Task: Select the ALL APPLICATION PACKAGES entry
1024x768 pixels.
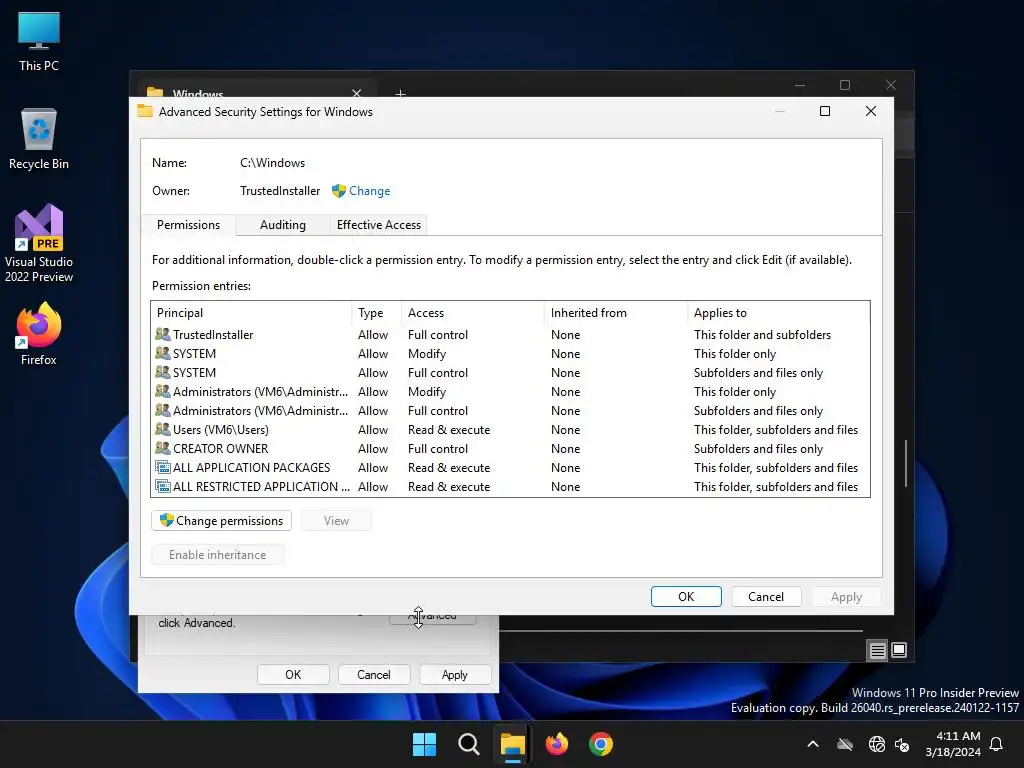Action: coord(510,468)
